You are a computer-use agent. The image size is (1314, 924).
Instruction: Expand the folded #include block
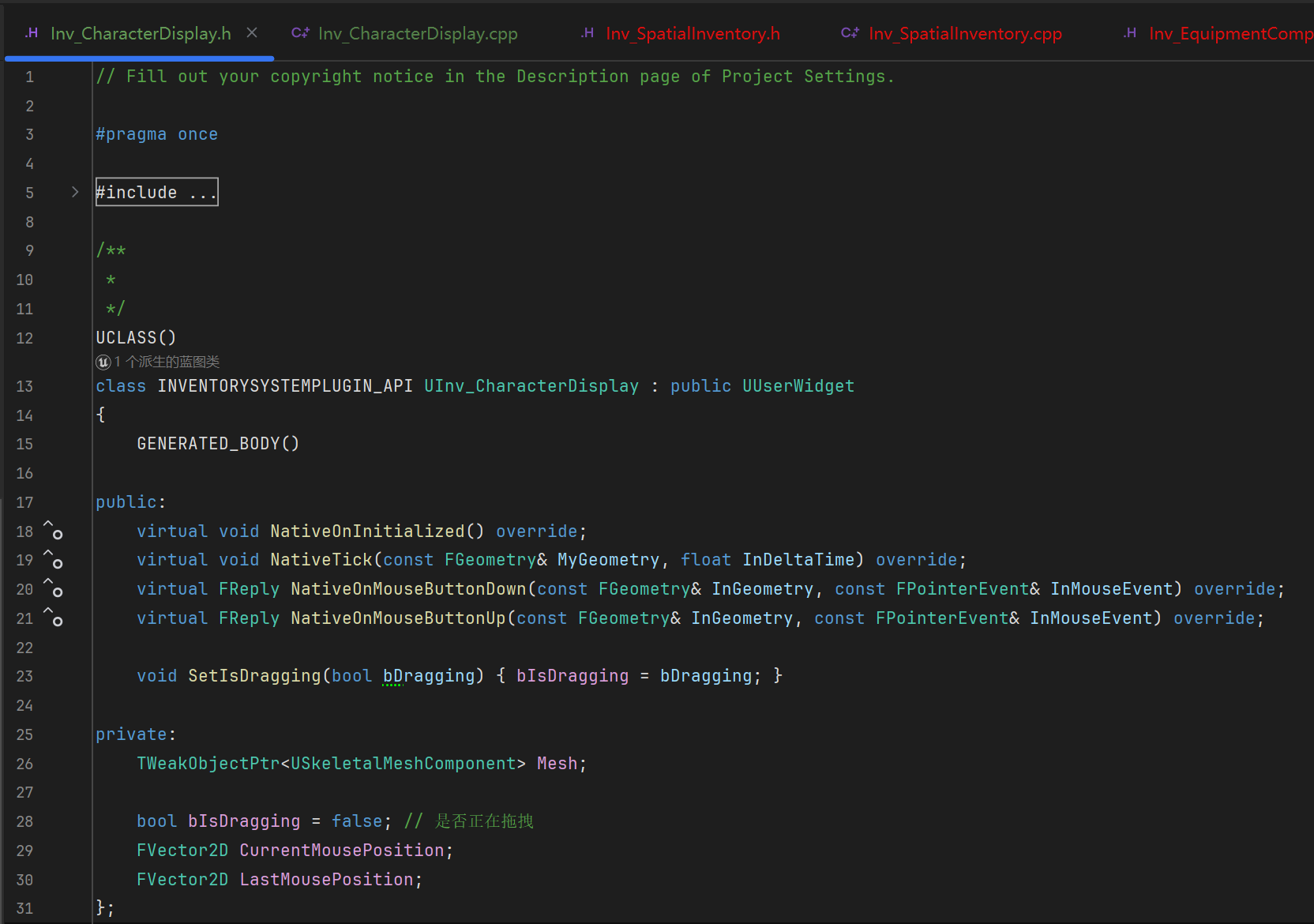click(75, 192)
